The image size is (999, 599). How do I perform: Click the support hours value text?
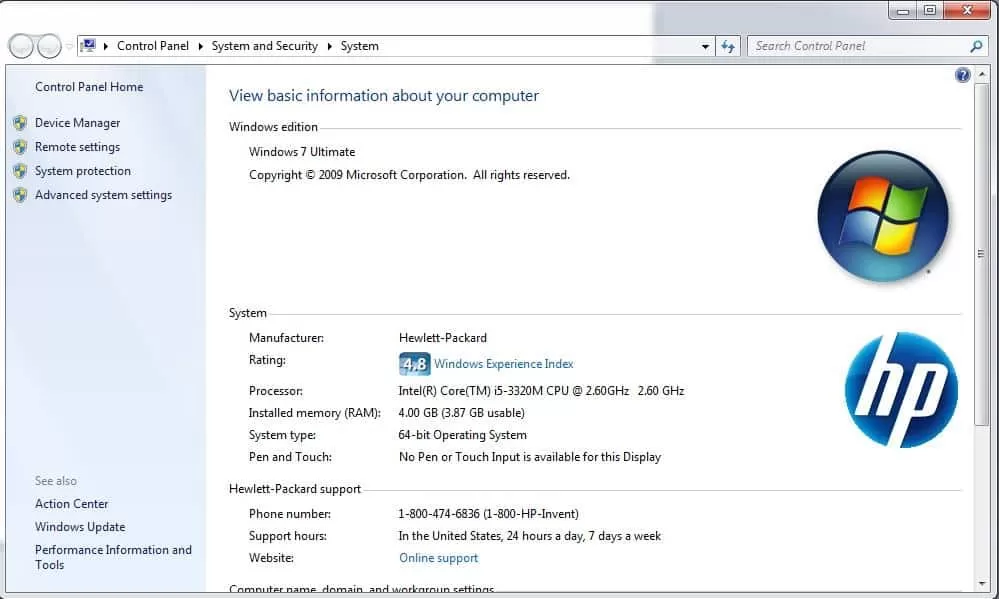(530, 536)
